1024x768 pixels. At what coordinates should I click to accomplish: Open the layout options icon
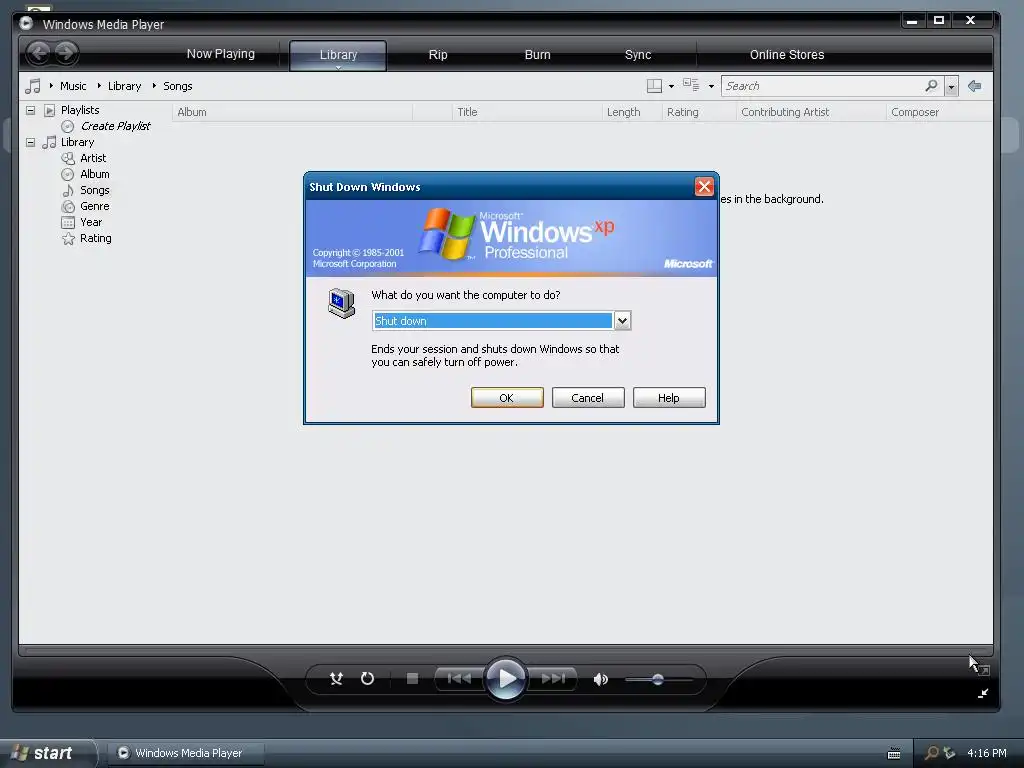click(x=654, y=86)
